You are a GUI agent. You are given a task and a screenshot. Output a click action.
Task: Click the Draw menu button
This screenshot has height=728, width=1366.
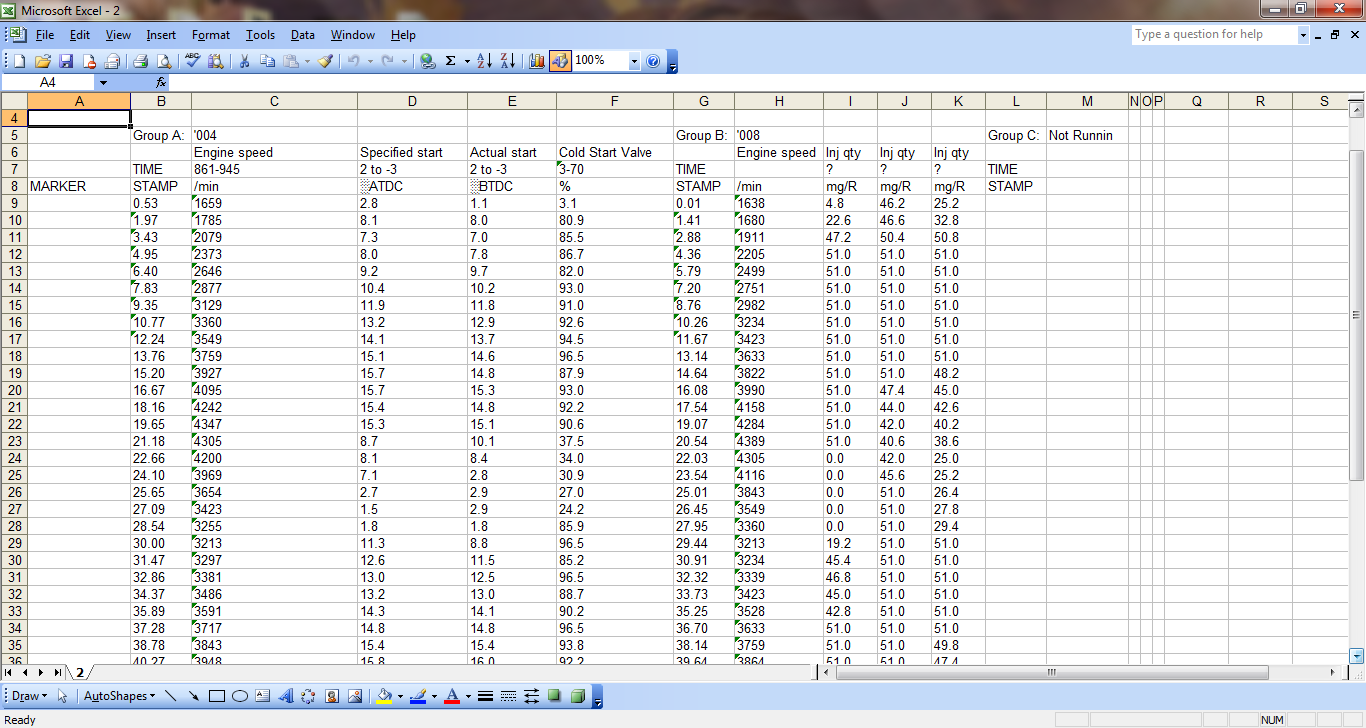pos(27,696)
